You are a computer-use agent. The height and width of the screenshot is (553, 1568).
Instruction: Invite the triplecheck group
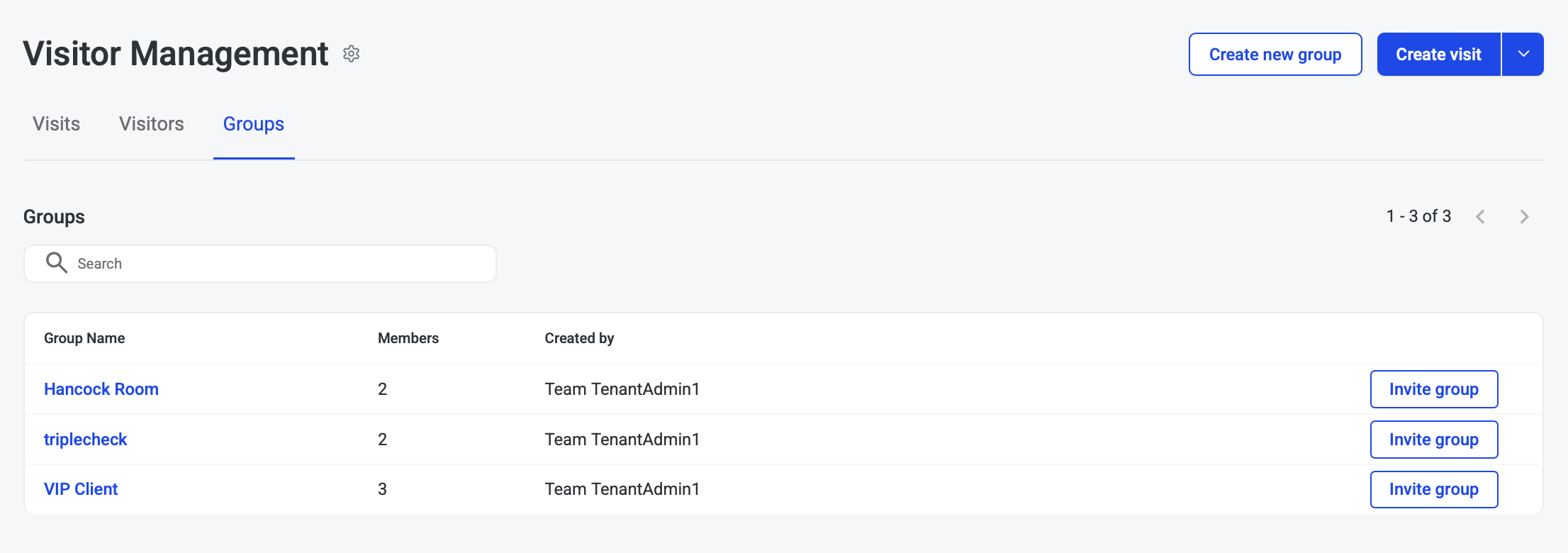(1433, 440)
